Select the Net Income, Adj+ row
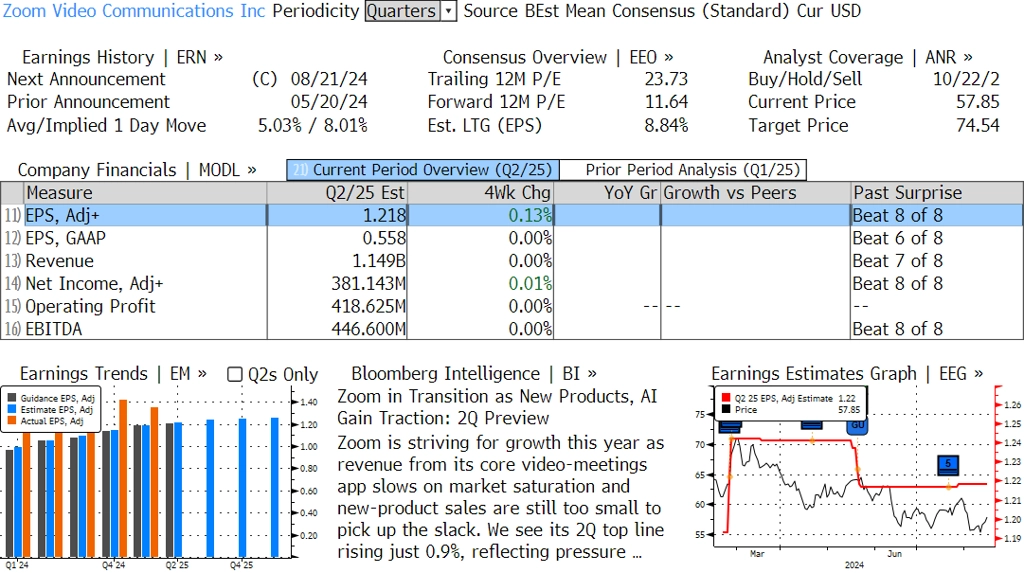This screenshot has height=573, width=1024. point(512,284)
